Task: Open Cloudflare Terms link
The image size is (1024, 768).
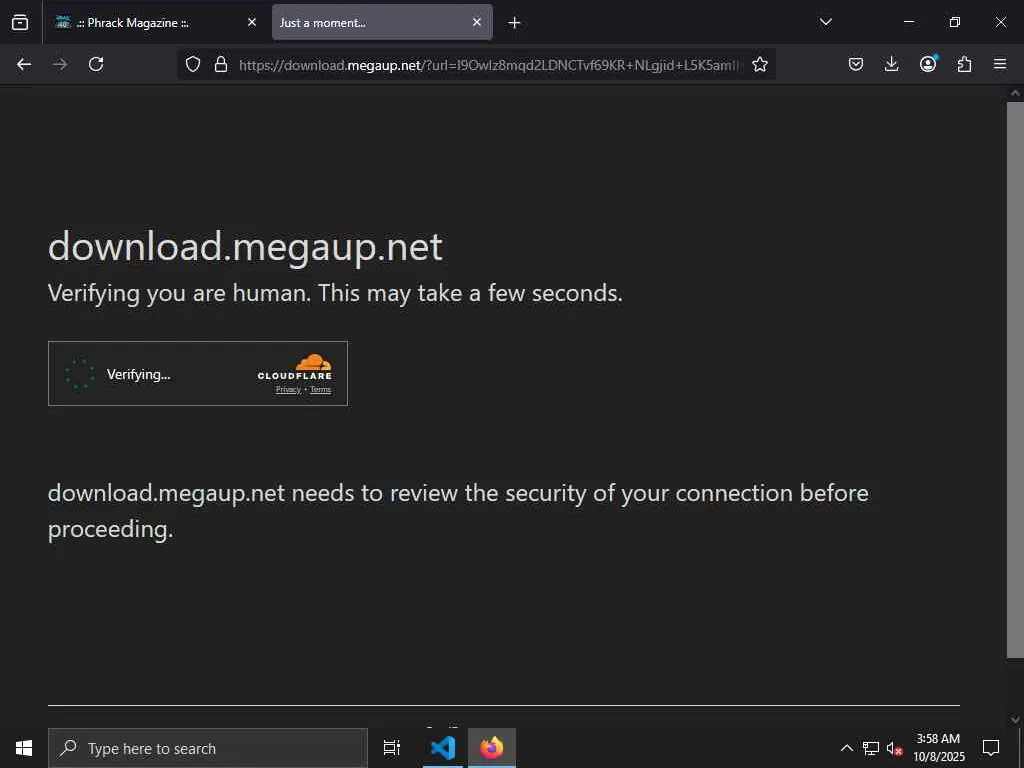Action: click(x=321, y=390)
